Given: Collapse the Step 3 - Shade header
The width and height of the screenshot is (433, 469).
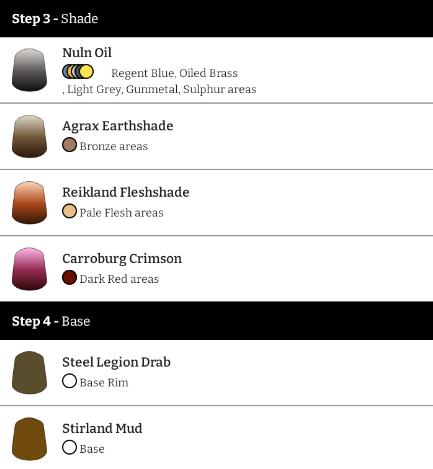Looking at the screenshot, I should point(216,18).
